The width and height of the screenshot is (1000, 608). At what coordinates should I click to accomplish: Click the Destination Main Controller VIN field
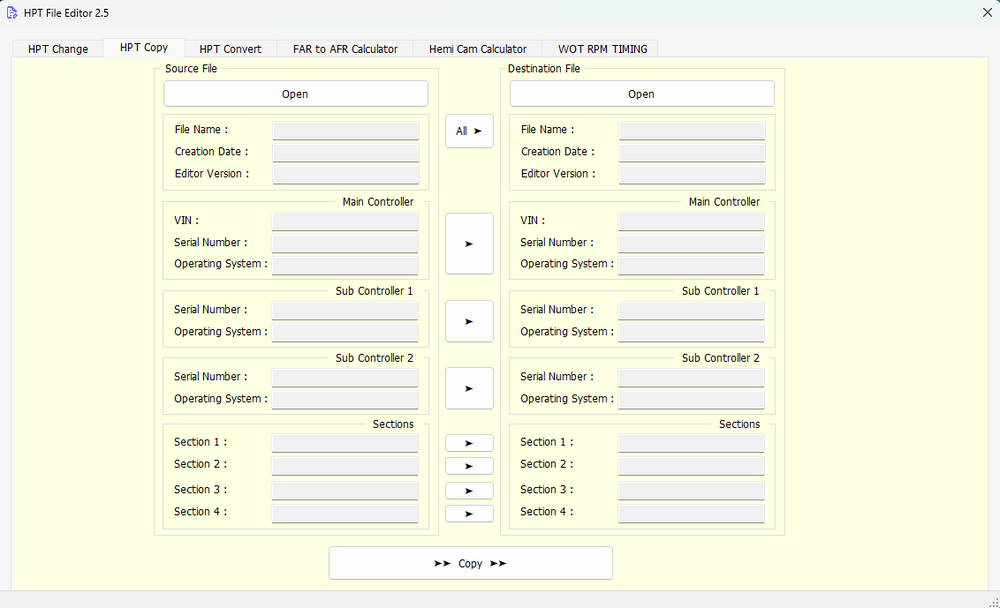[691, 221]
